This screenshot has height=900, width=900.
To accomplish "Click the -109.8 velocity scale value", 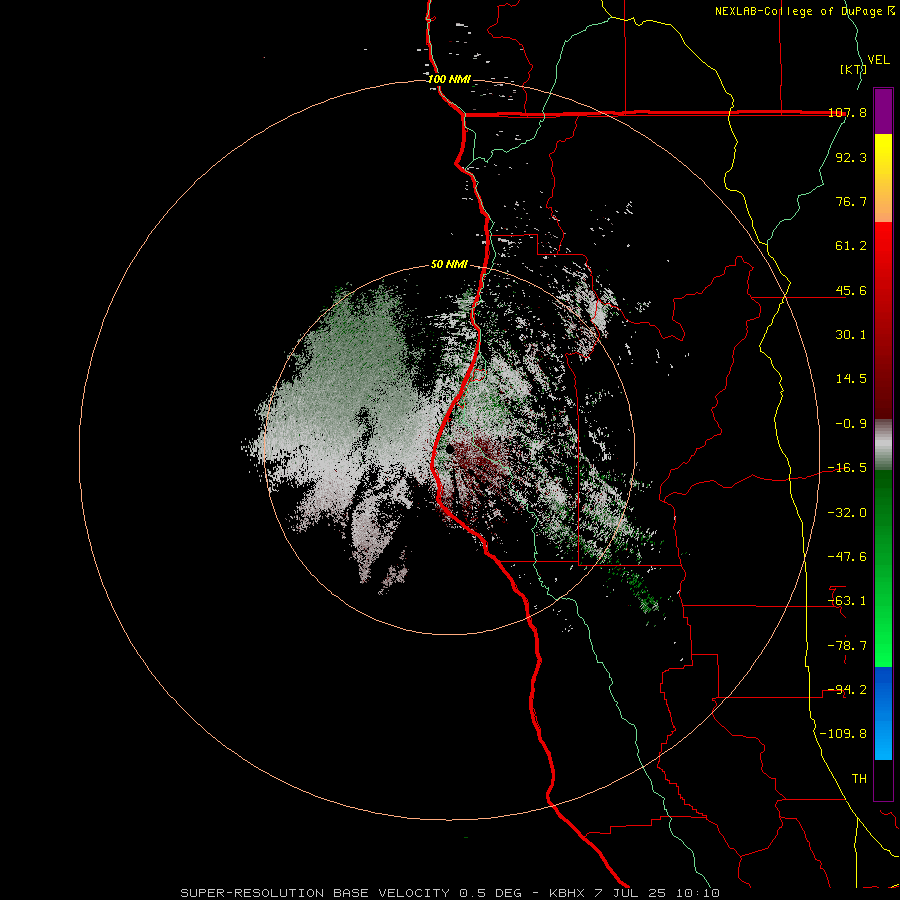I will coord(844,734).
